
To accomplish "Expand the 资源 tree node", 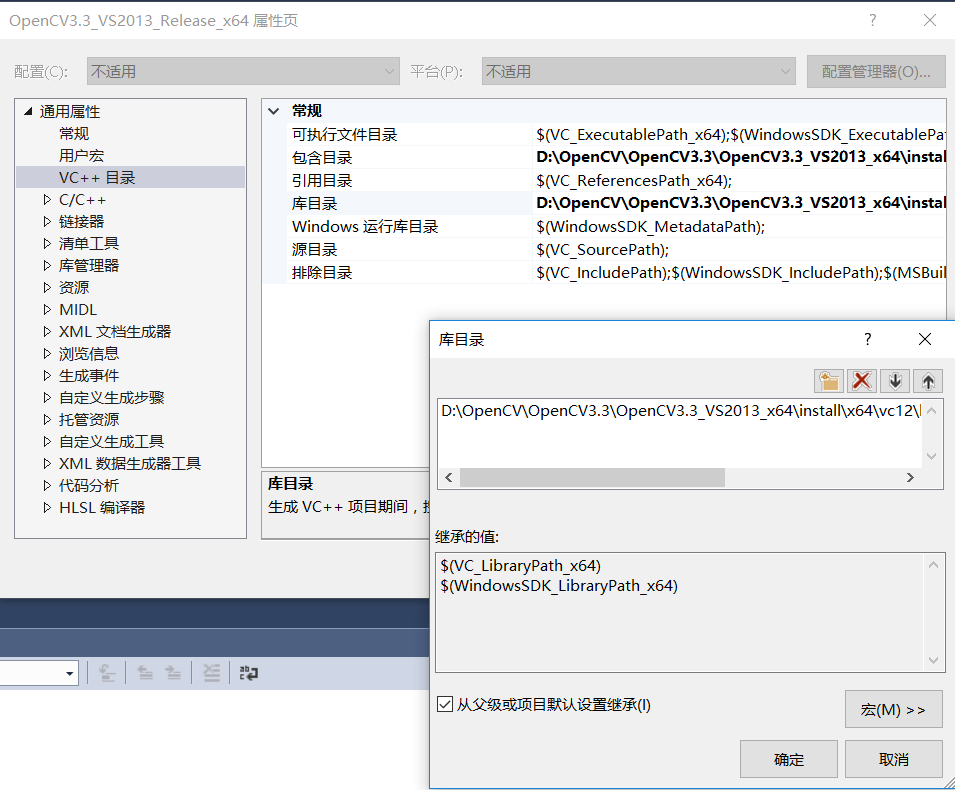I will point(47,287).
